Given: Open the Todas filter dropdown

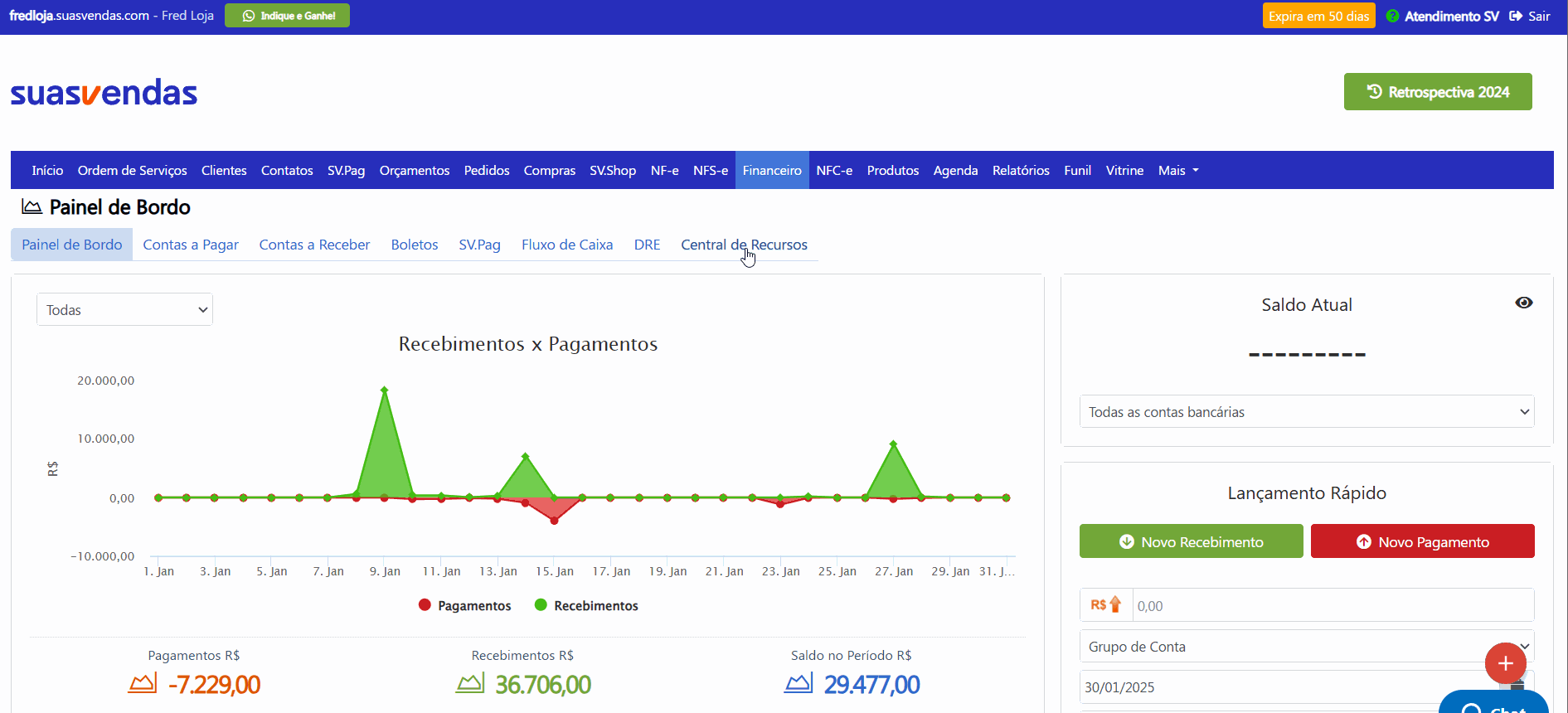Looking at the screenshot, I should click(x=124, y=309).
